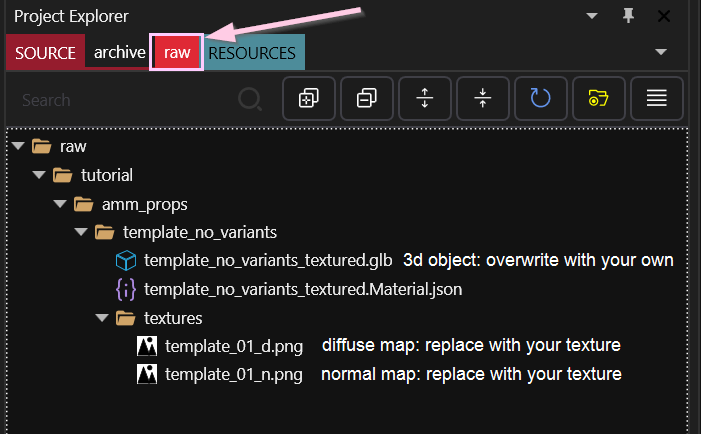
Task: Click the collapse all nodes toolbar icon
Action: pos(367,98)
